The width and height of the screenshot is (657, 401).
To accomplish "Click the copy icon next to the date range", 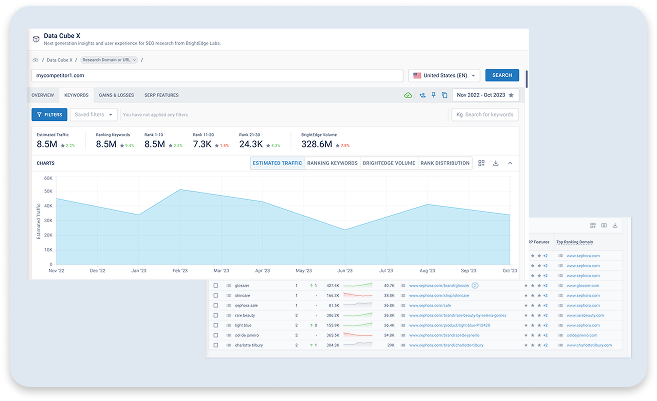I will point(445,95).
